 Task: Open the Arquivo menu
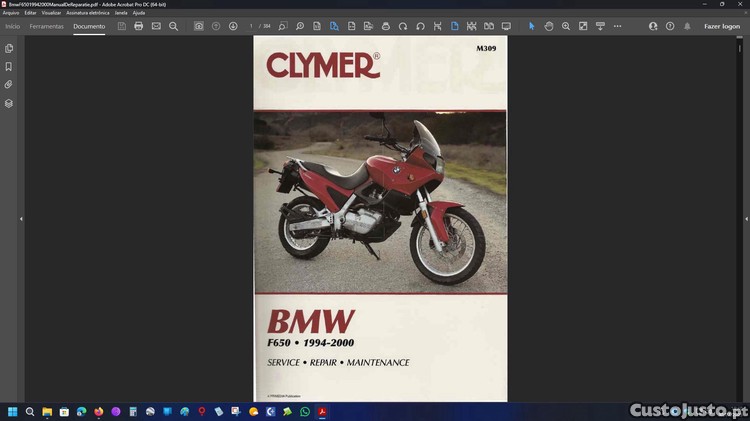click(x=11, y=13)
